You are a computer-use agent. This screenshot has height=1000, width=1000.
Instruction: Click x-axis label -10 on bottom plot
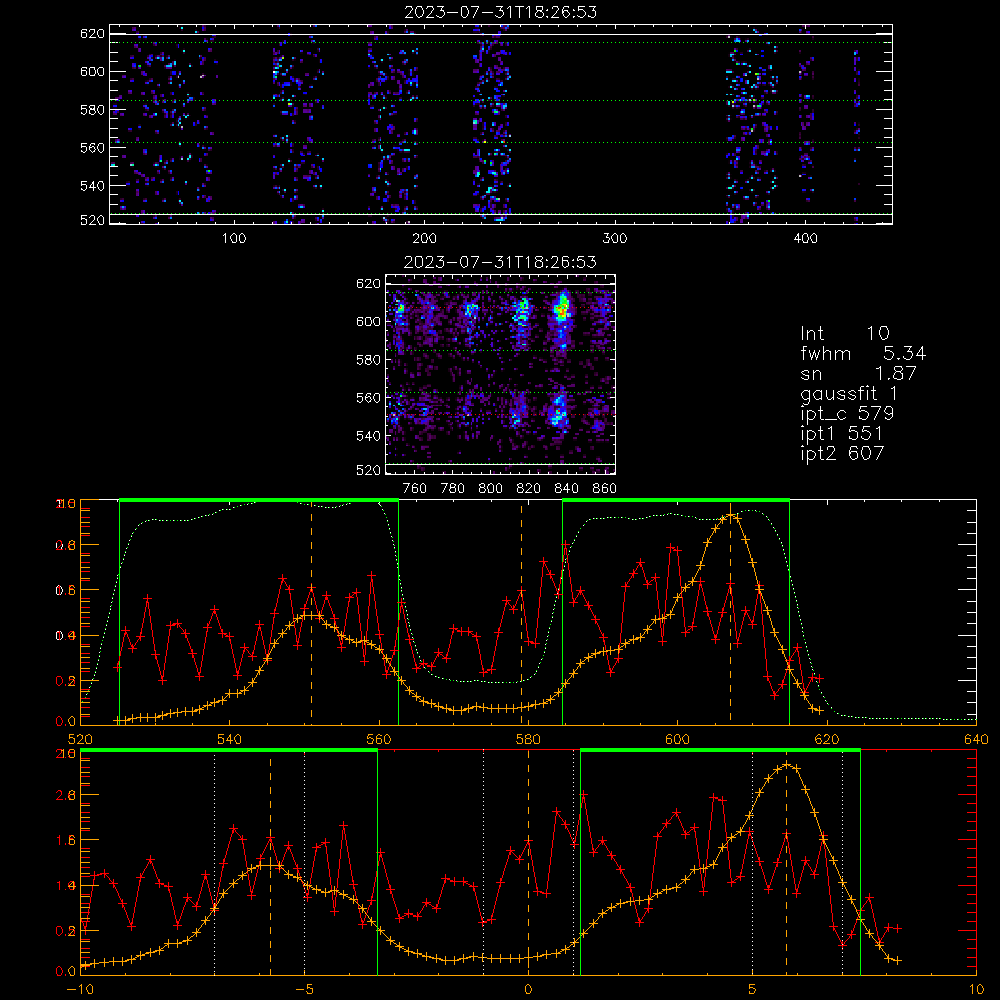tap(80, 990)
